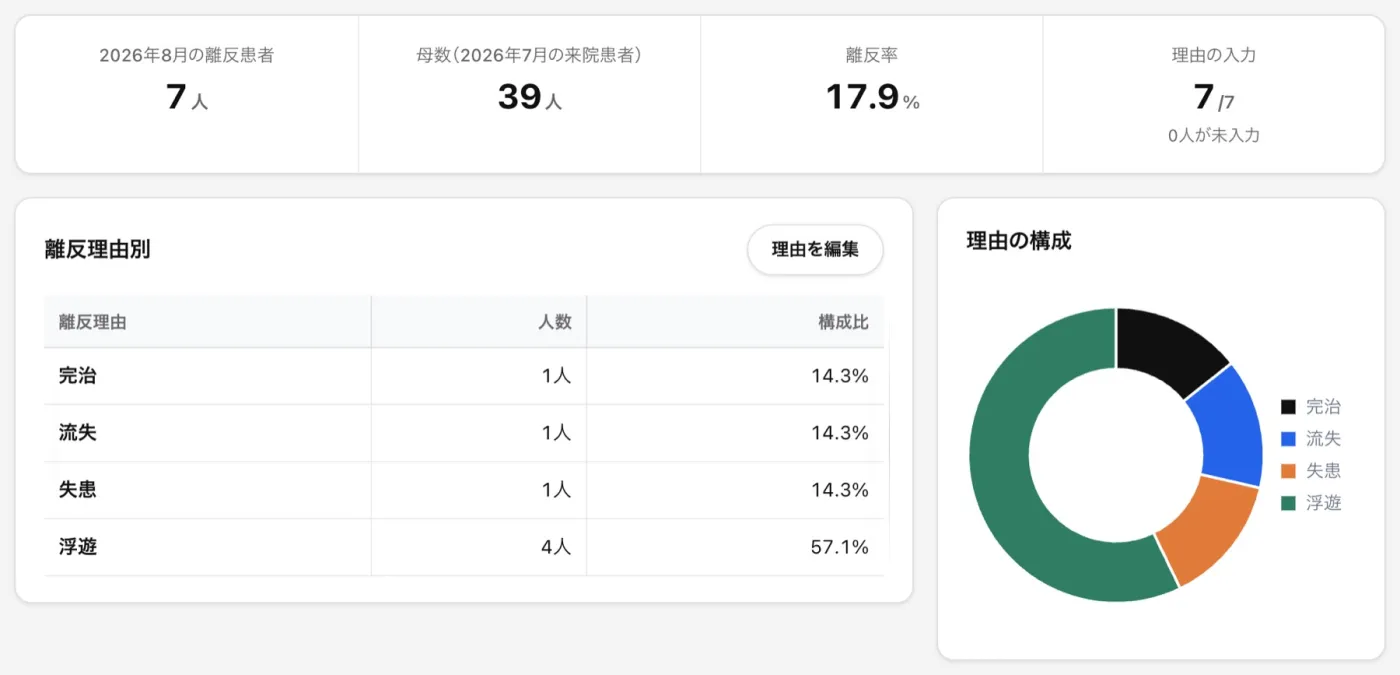Click the 理由を編集 button

(815, 250)
